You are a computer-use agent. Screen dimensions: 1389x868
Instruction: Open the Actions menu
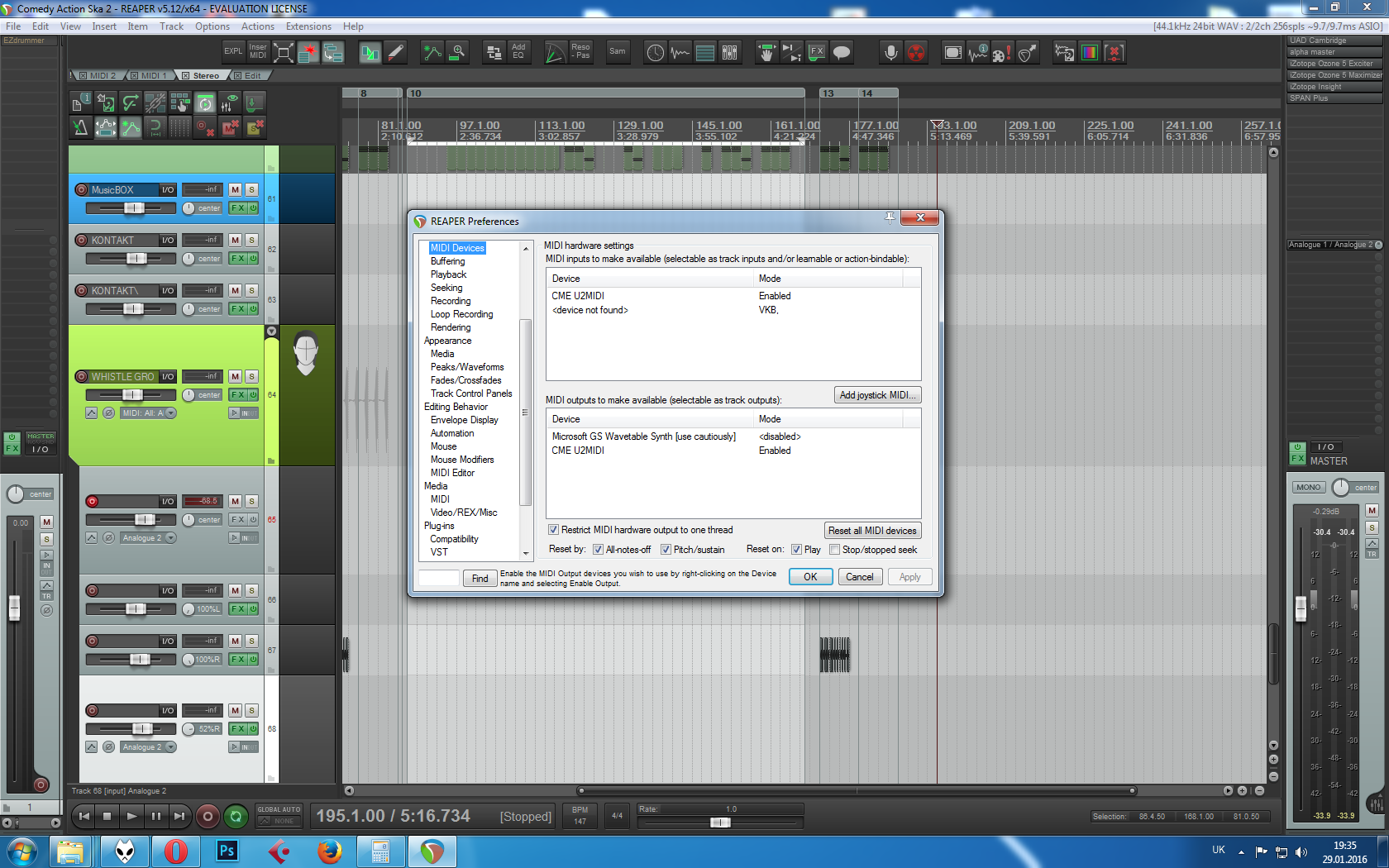click(258, 26)
